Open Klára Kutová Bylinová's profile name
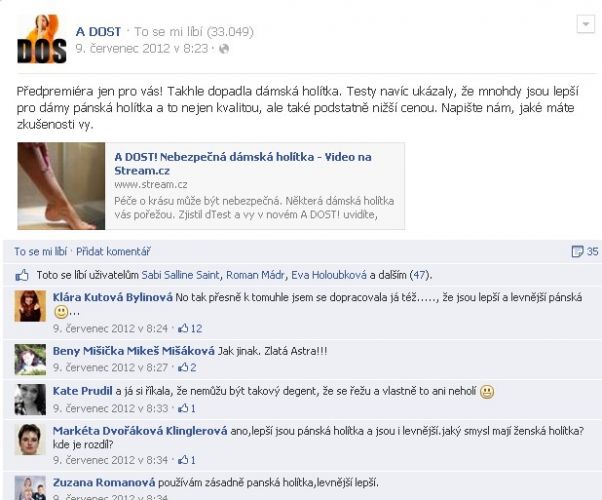The image size is (602, 500). point(112,297)
